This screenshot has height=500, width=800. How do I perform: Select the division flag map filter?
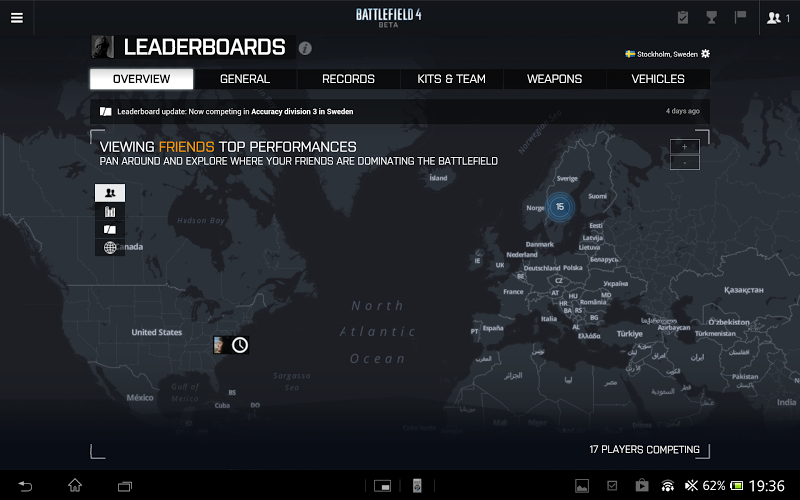tap(110, 230)
